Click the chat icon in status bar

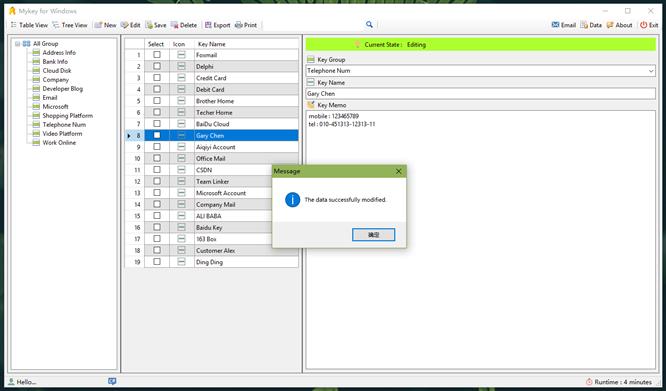click(112, 381)
